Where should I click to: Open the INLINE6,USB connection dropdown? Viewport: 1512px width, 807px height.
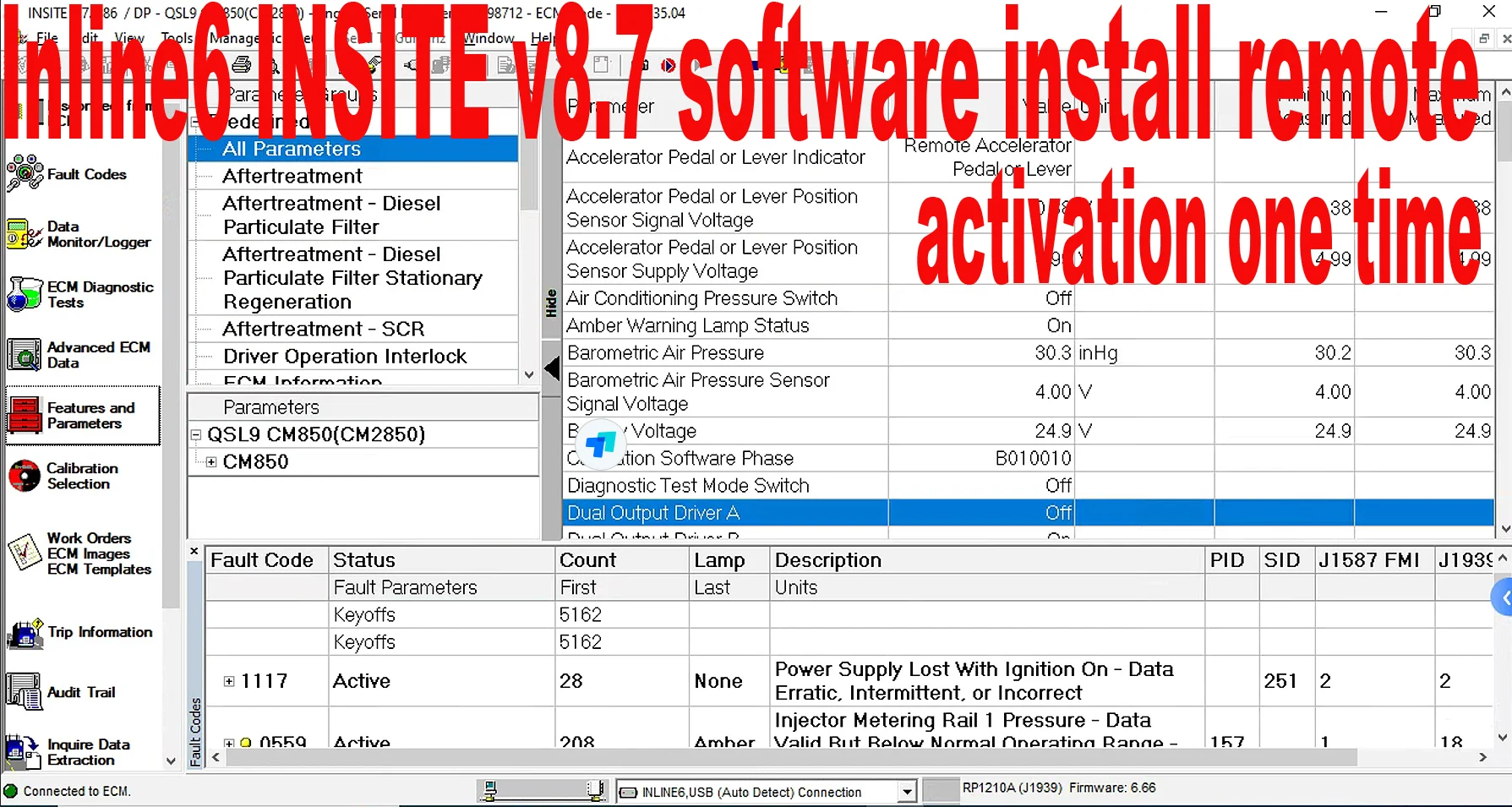[x=907, y=792]
